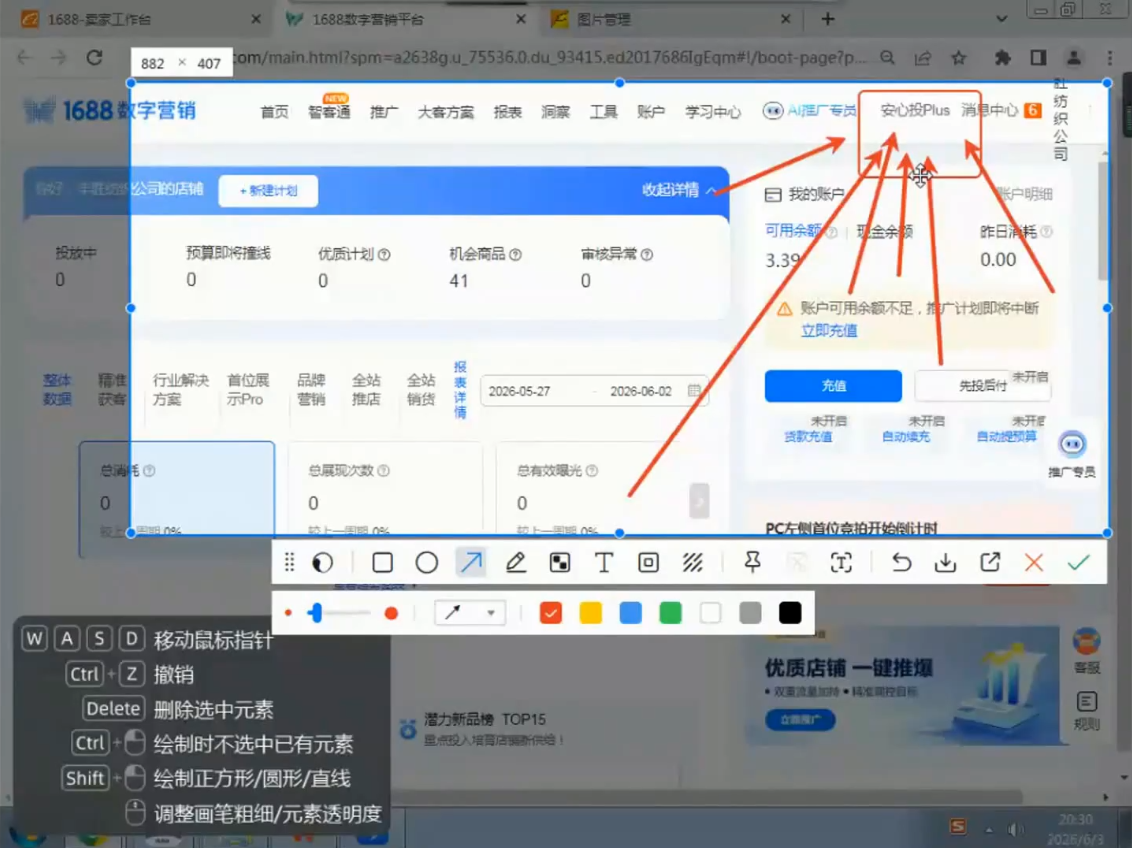The width and height of the screenshot is (1132, 848).
Task: Undo the last annotation
Action: [901, 562]
